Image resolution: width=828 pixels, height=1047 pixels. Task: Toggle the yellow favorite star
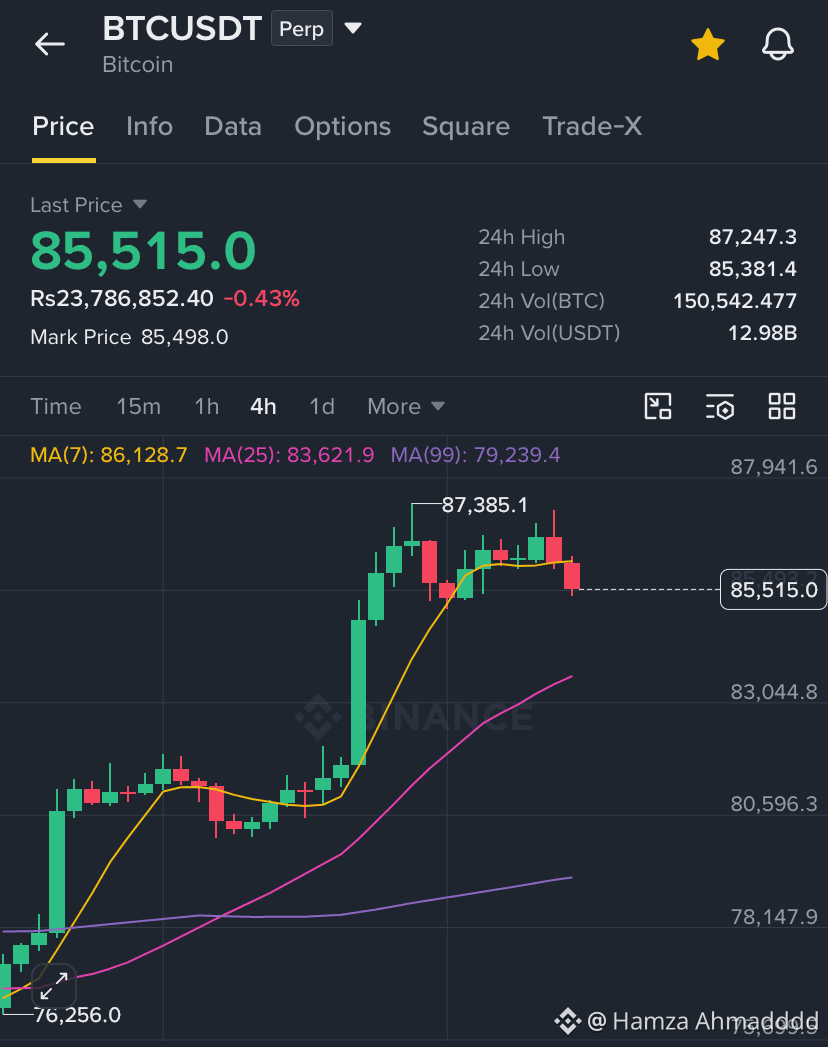[708, 45]
